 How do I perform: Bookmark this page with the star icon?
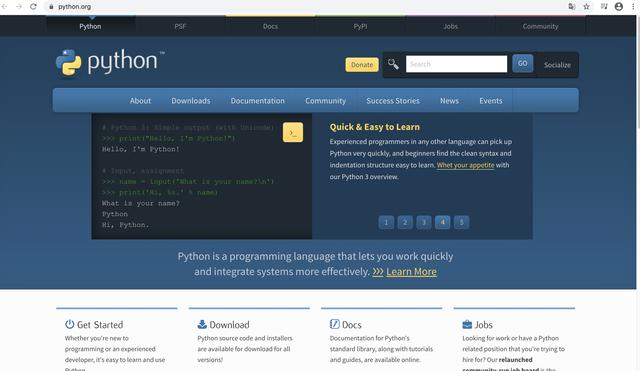(587, 7)
